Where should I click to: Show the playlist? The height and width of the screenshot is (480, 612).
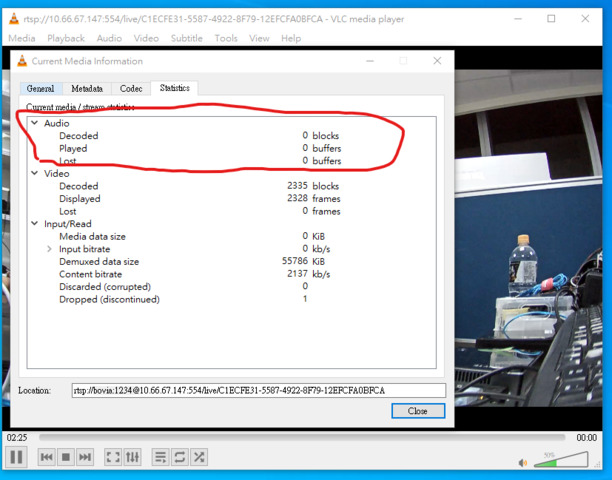[x=160, y=457]
